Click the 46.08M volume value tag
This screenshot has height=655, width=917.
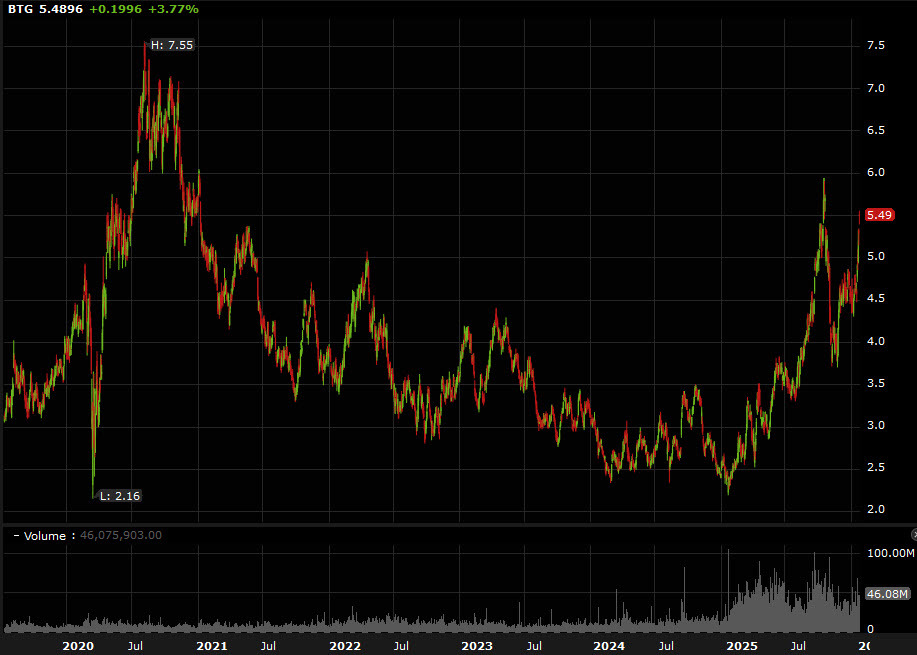point(886,595)
